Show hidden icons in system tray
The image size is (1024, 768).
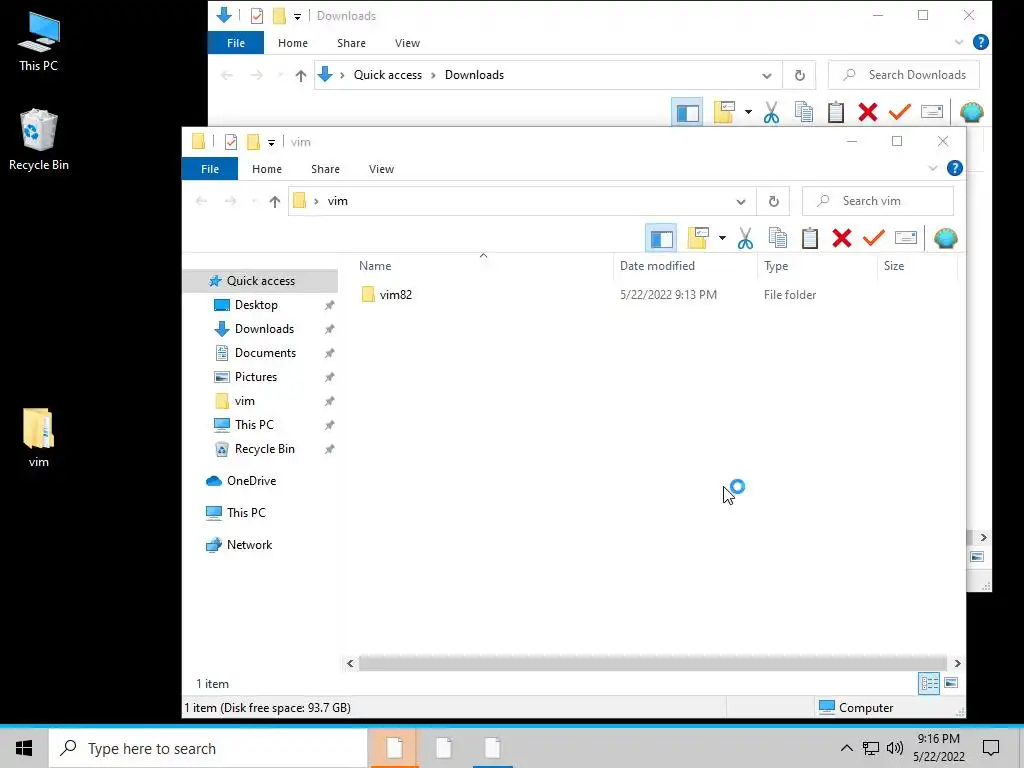[846, 748]
